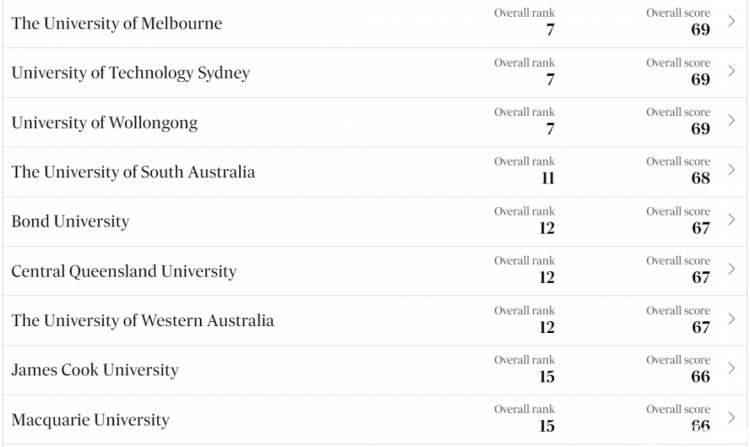
Task: Open University of Technology Sydney chevron arrow
Action: click(x=731, y=71)
